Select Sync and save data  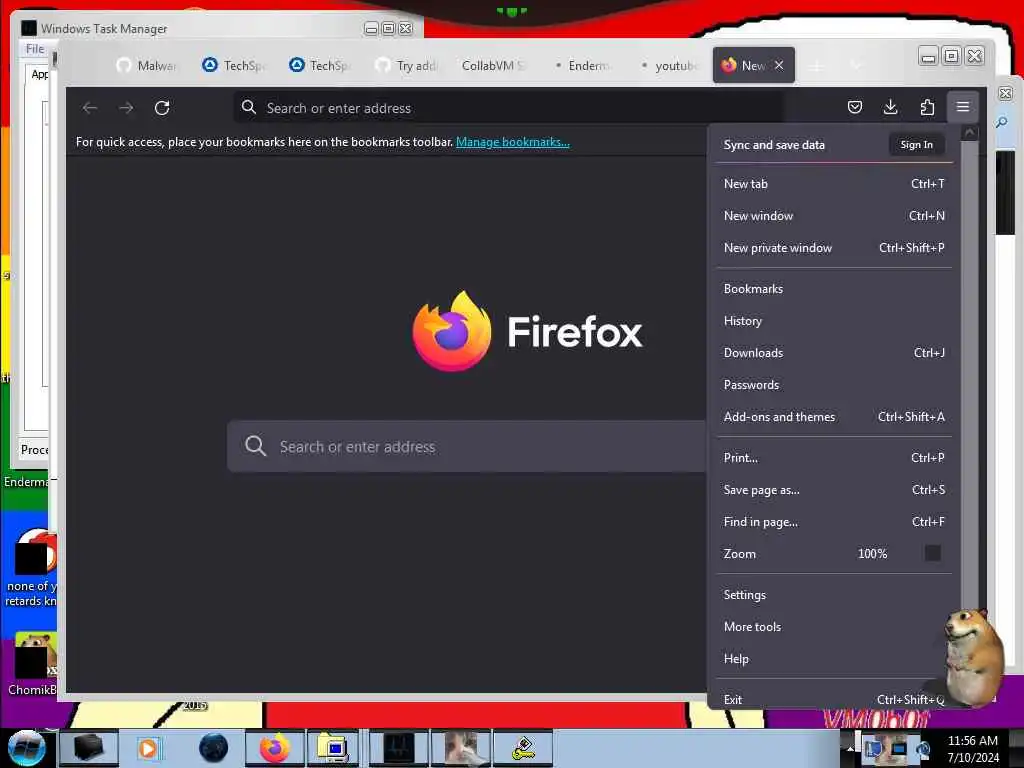(x=774, y=145)
